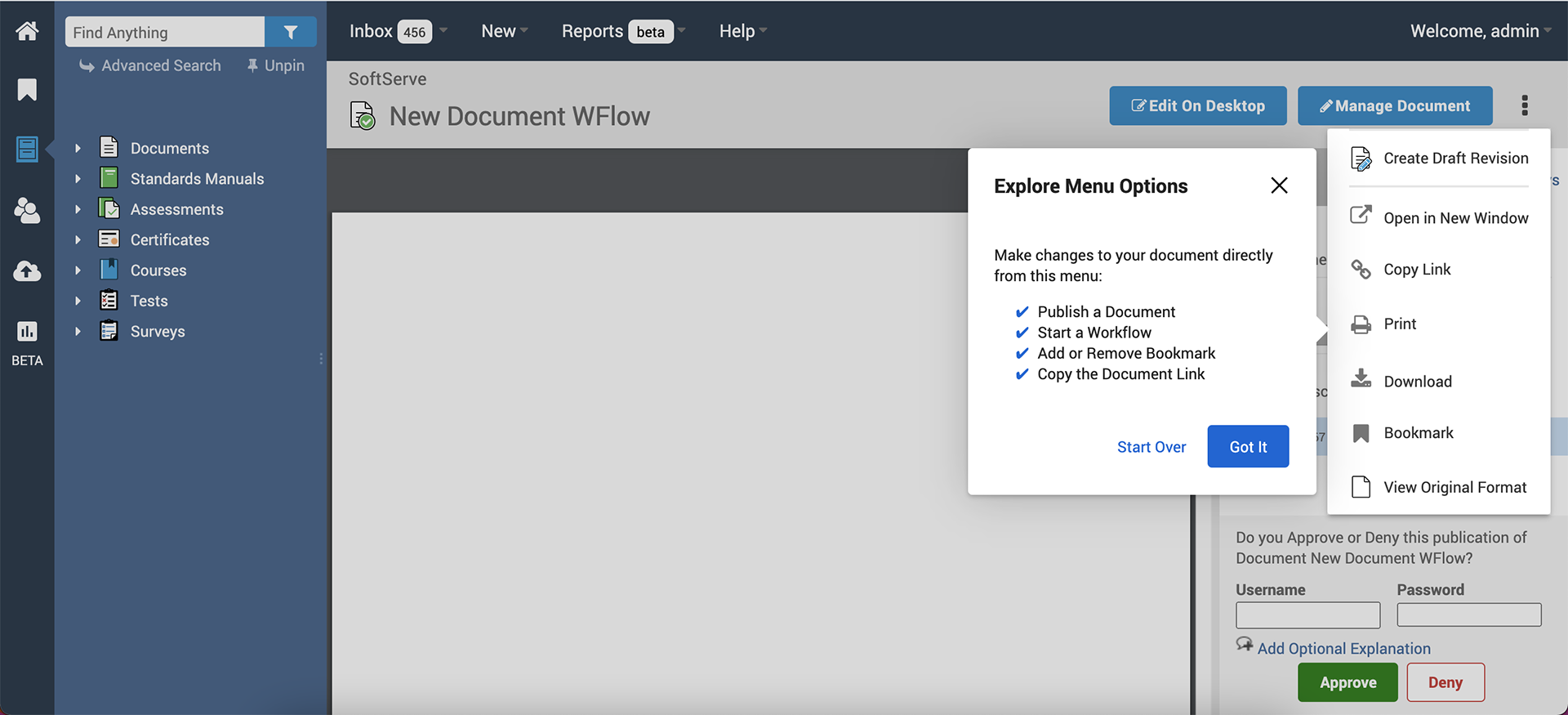Focus the Username input field
The height and width of the screenshot is (715, 1568).
(1307, 615)
